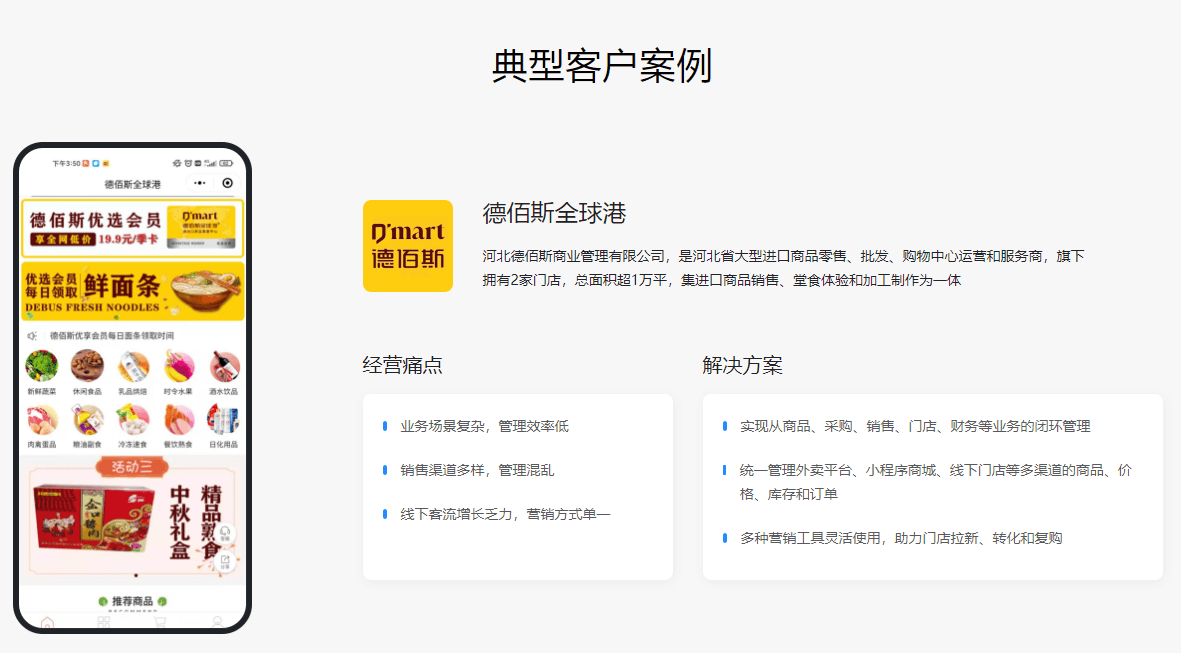Click the 销售渠道多样，管理混乱 bullet
The image size is (1181, 653).
pyautogui.click(x=477, y=470)
